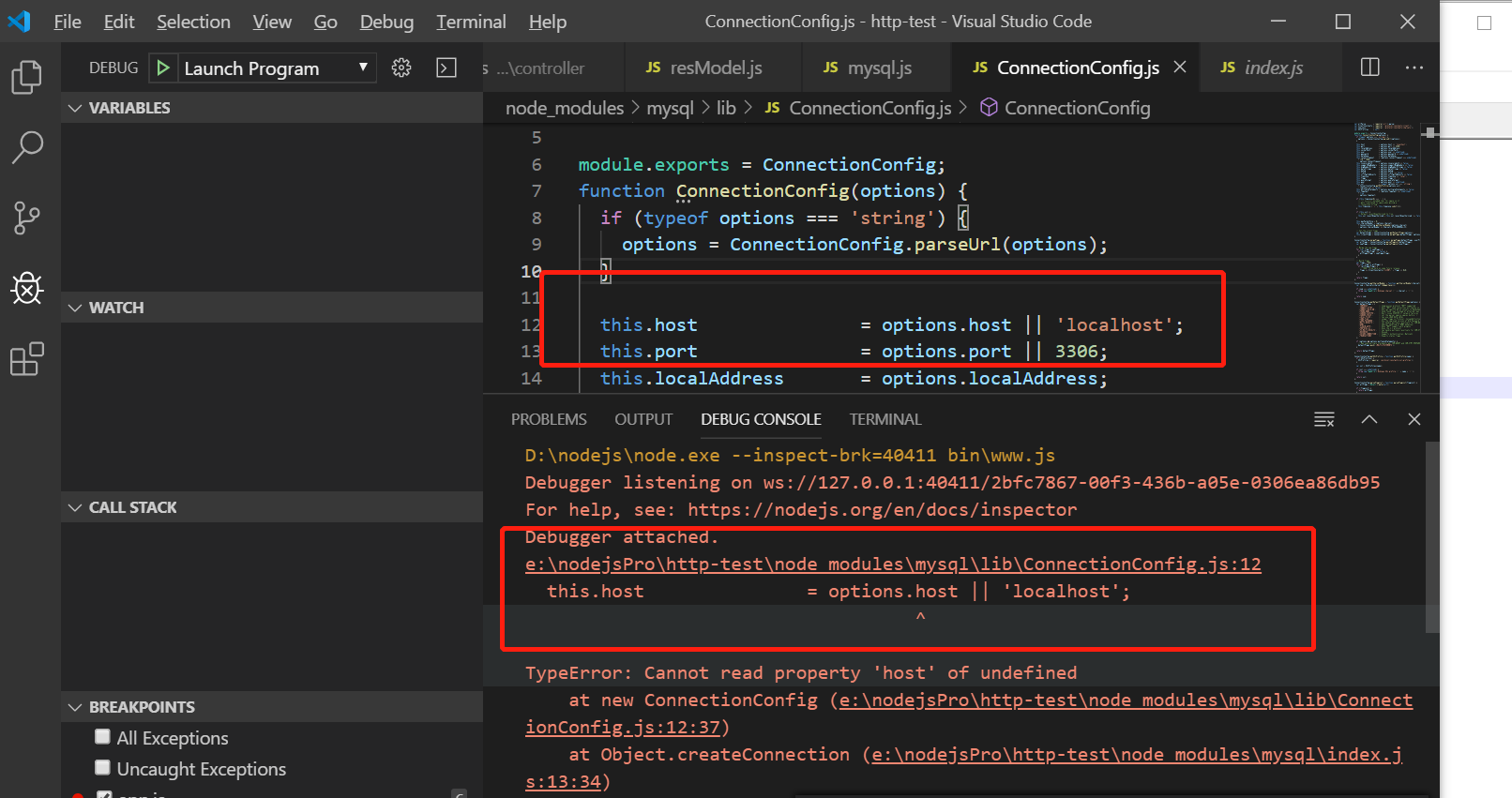Toggle Uncaught Exceptions breakpoint checkbox
Screen dimensions: 1512x798
point(103,768)
